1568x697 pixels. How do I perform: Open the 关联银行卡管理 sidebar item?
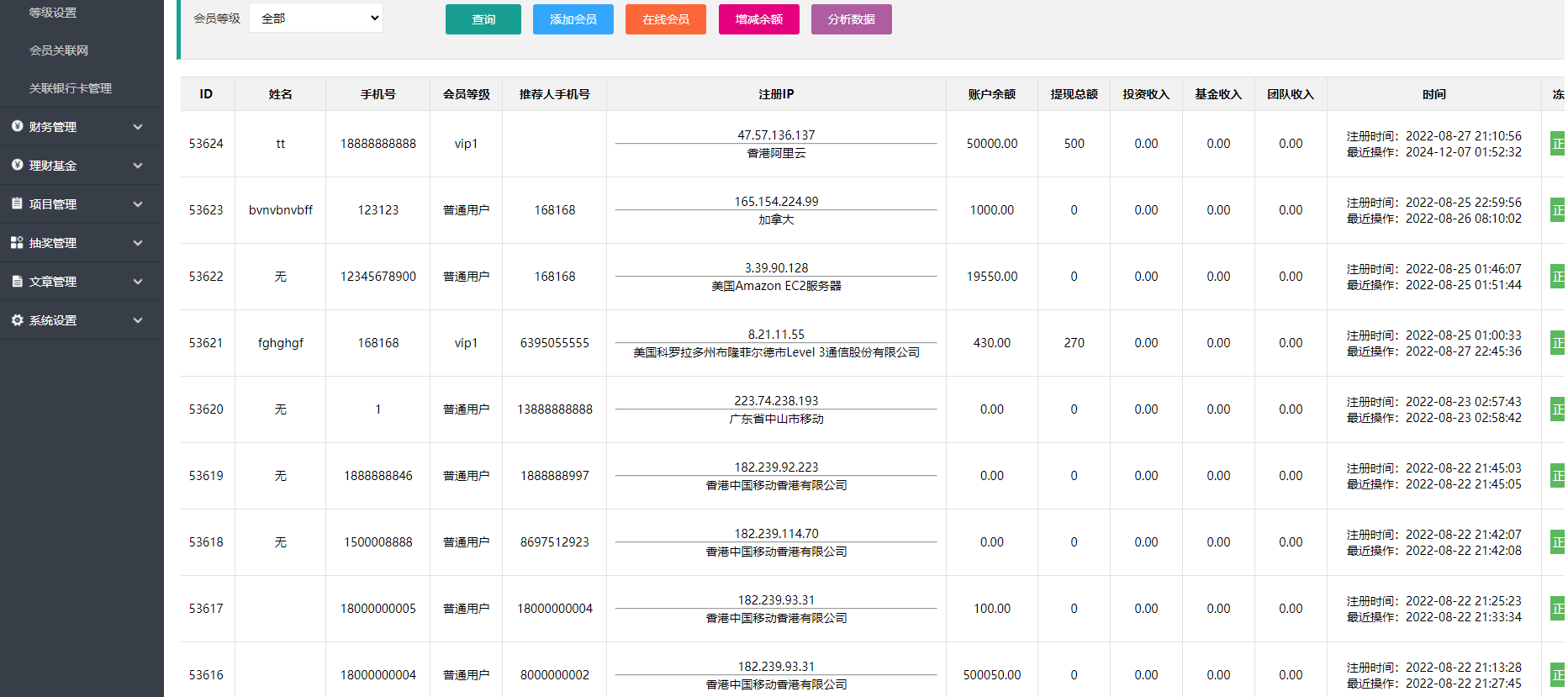[71, 88]
